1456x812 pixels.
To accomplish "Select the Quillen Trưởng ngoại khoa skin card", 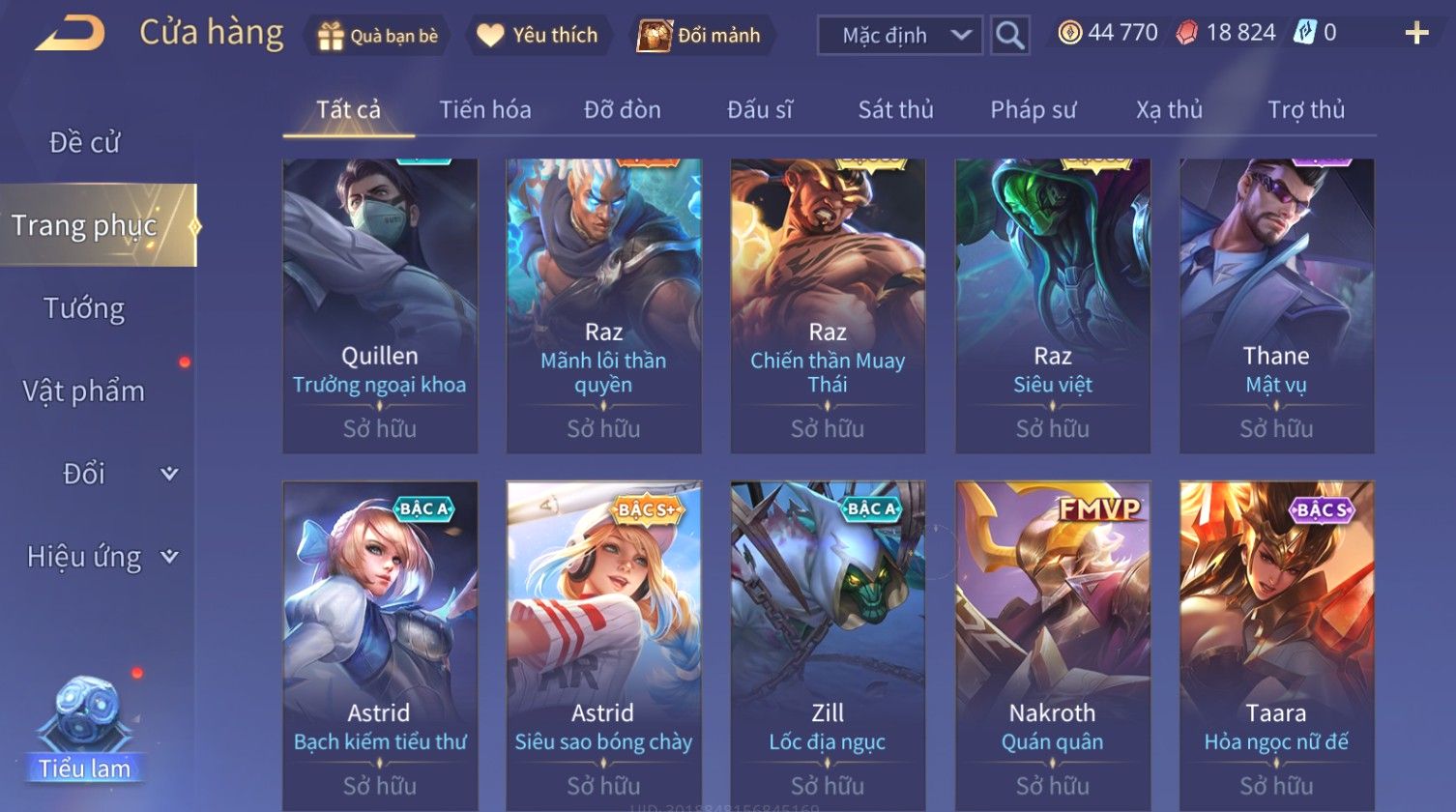I will pyautogui.click(x=380, y=306).
